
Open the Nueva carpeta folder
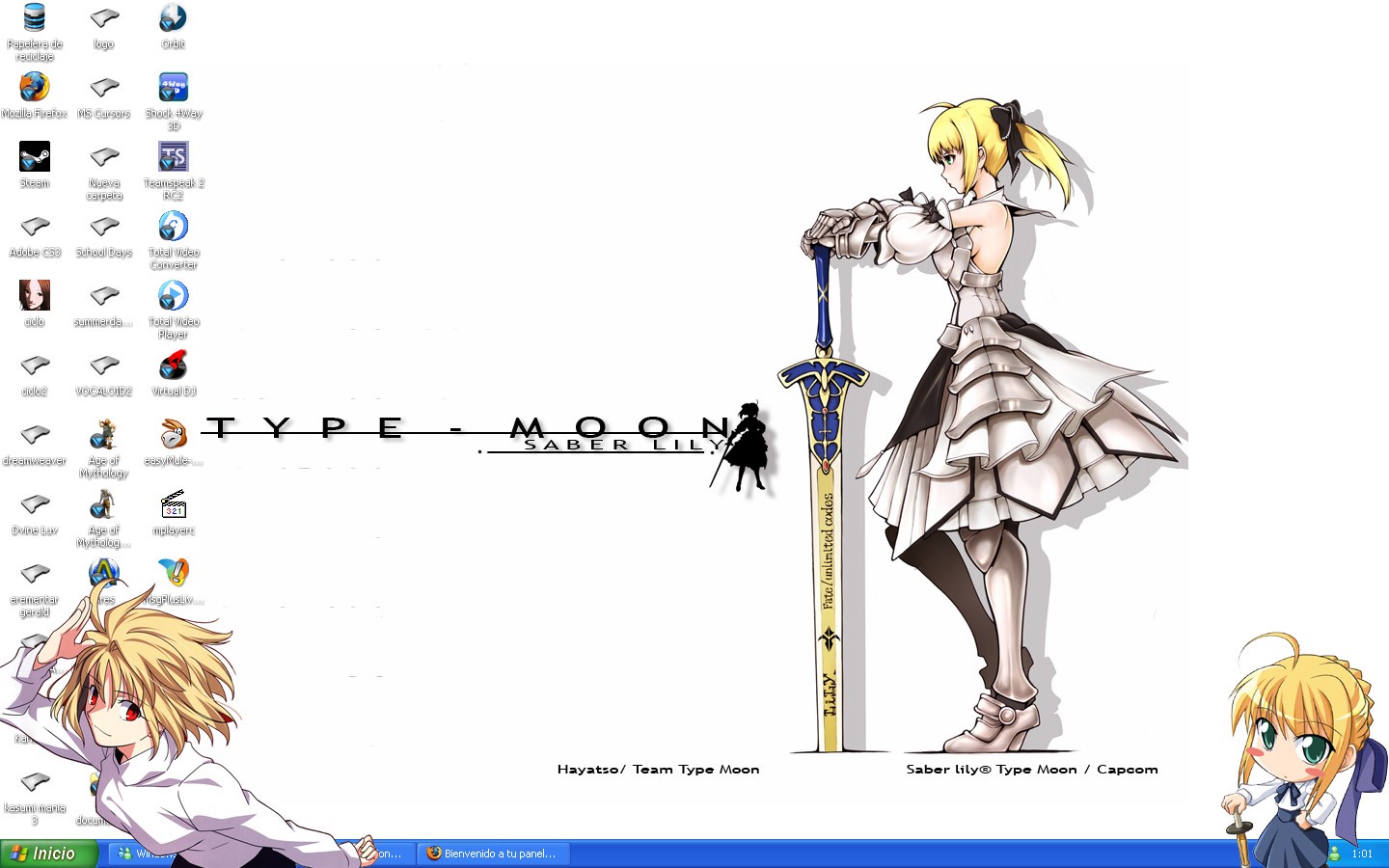click(104, 171)
